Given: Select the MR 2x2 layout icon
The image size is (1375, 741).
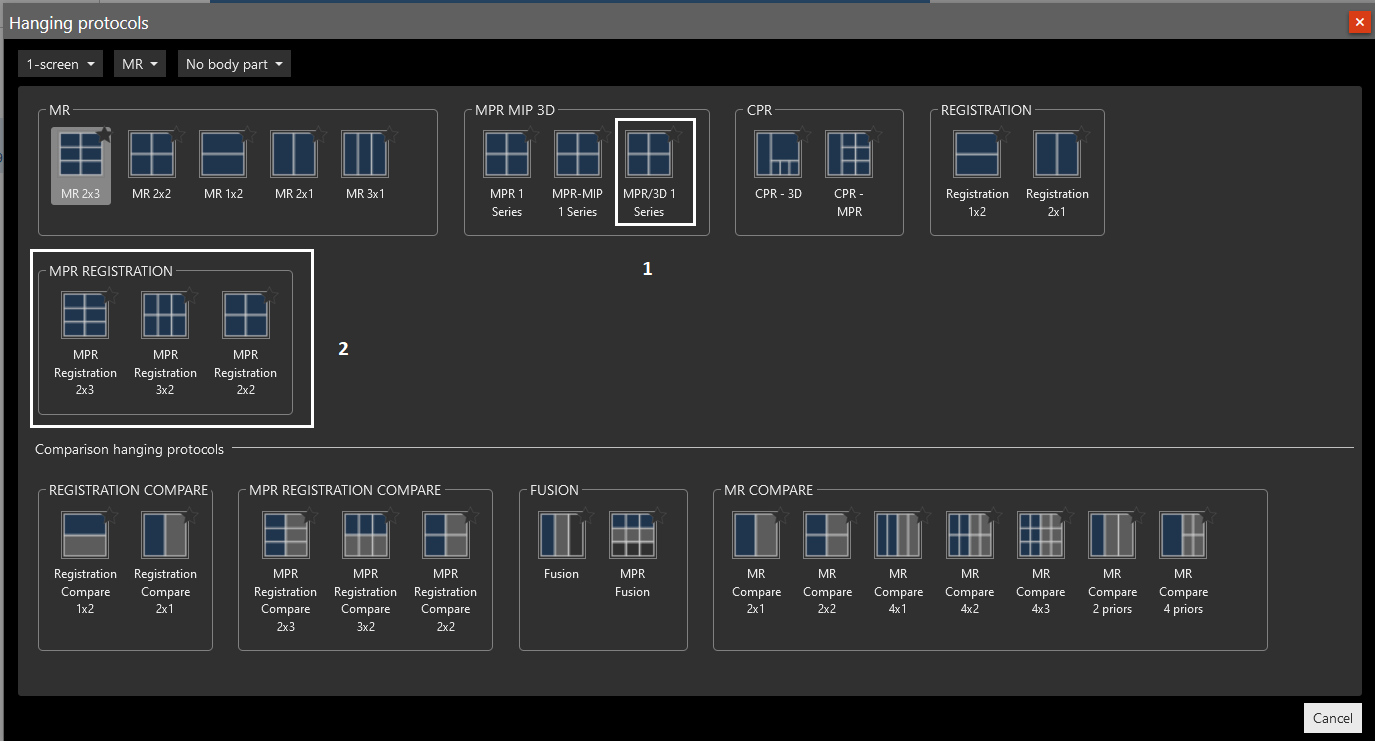Looking at the screenshot, I should click(x=152, y=156).
